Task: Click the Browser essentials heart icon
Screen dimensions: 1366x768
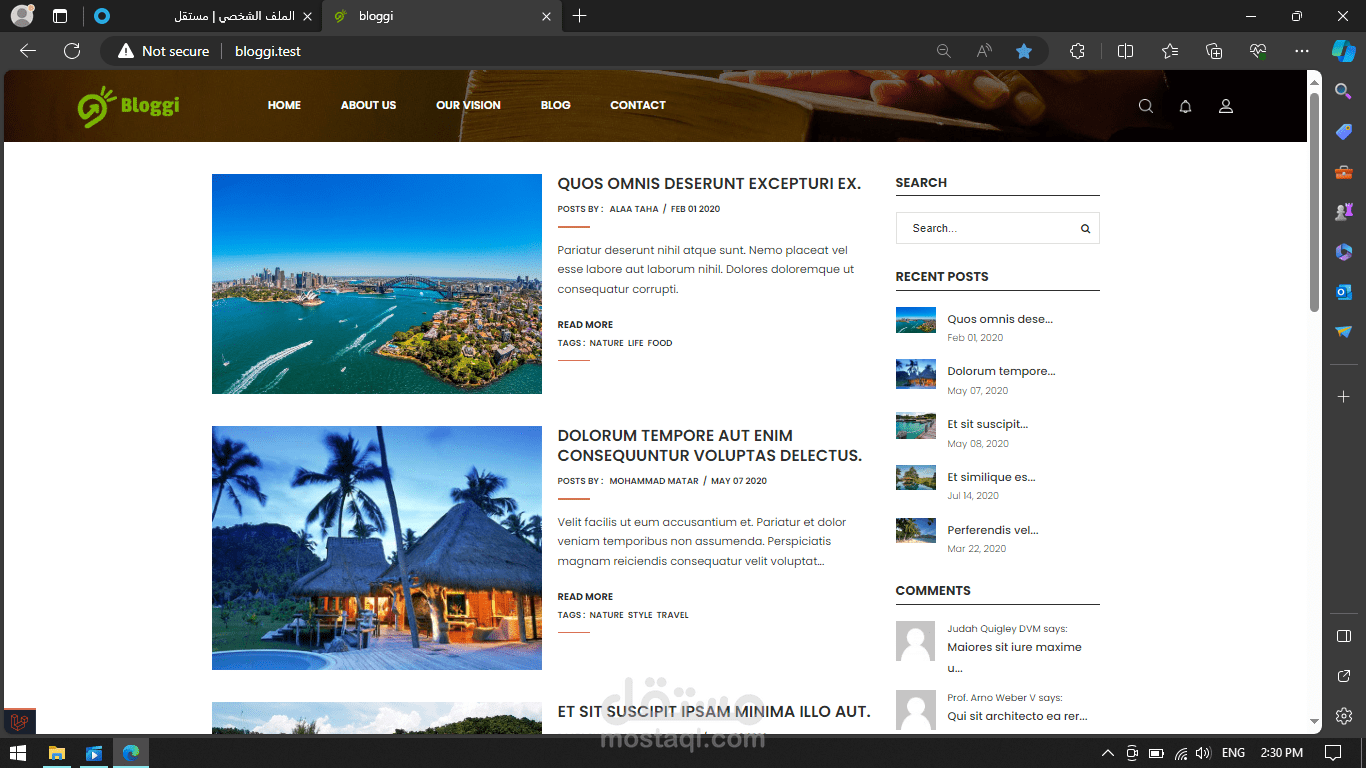Action: pyautogui.click(x=1258, y=51)
